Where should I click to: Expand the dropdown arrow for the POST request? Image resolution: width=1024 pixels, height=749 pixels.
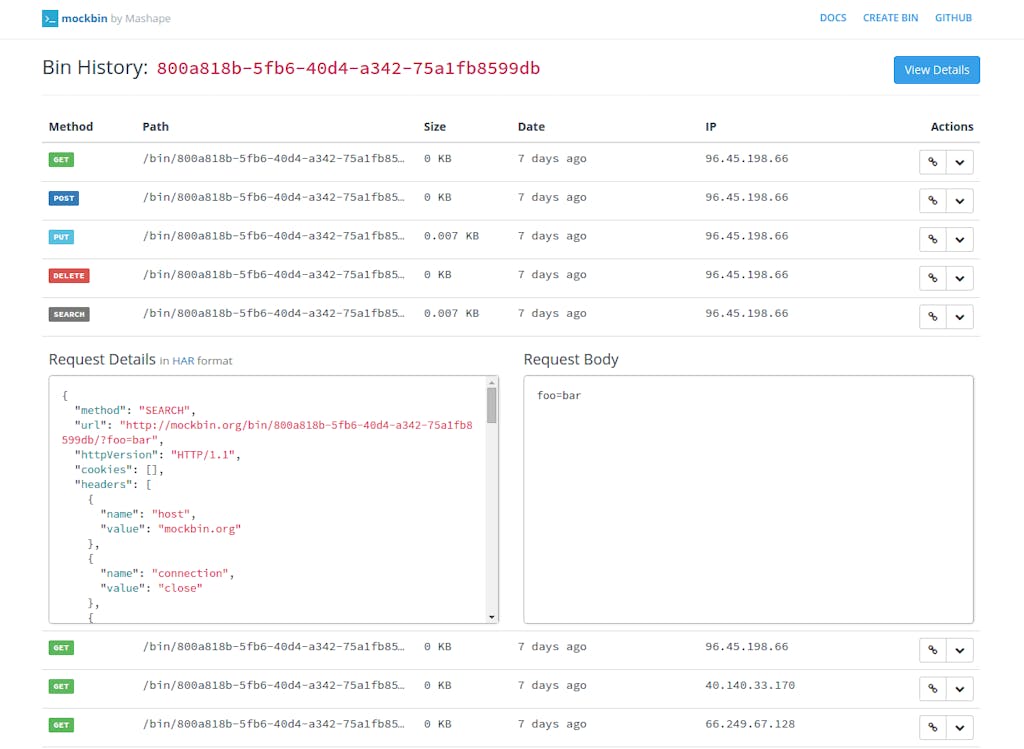(x=960, y=201)
